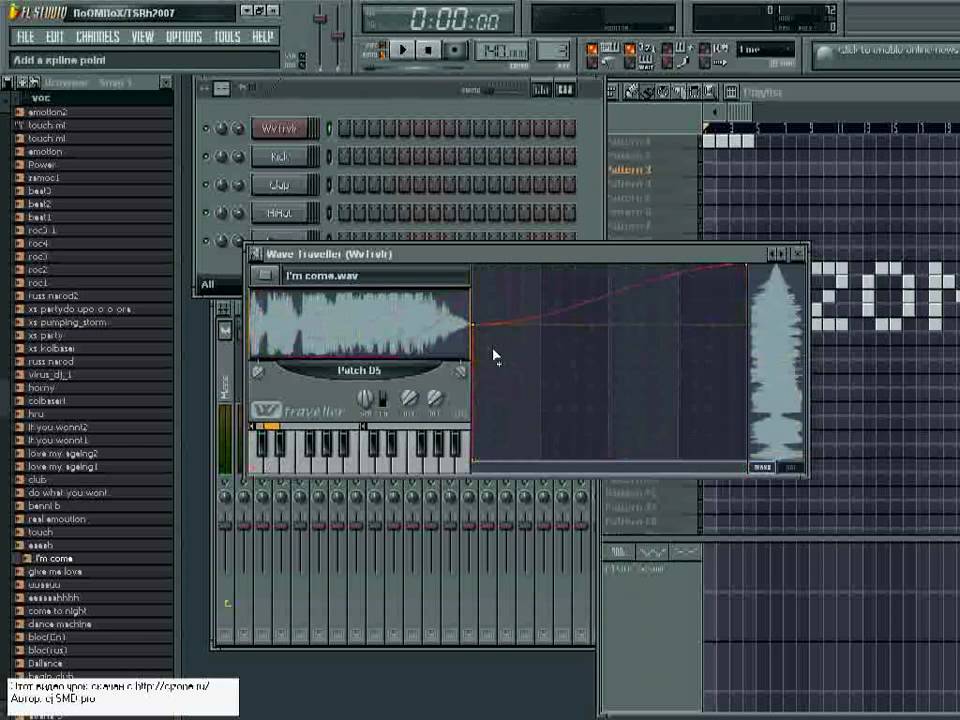This screenshot has height=720, width=960.
Task: Select the playlist paint brush tool
Action: pos(647,92)
